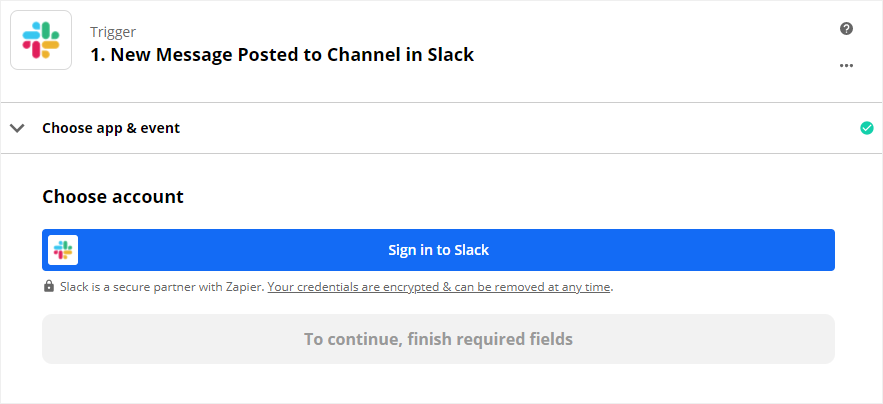Click the Slack app logo in trigger header
The image size is (883, 404).
point(41,40)
